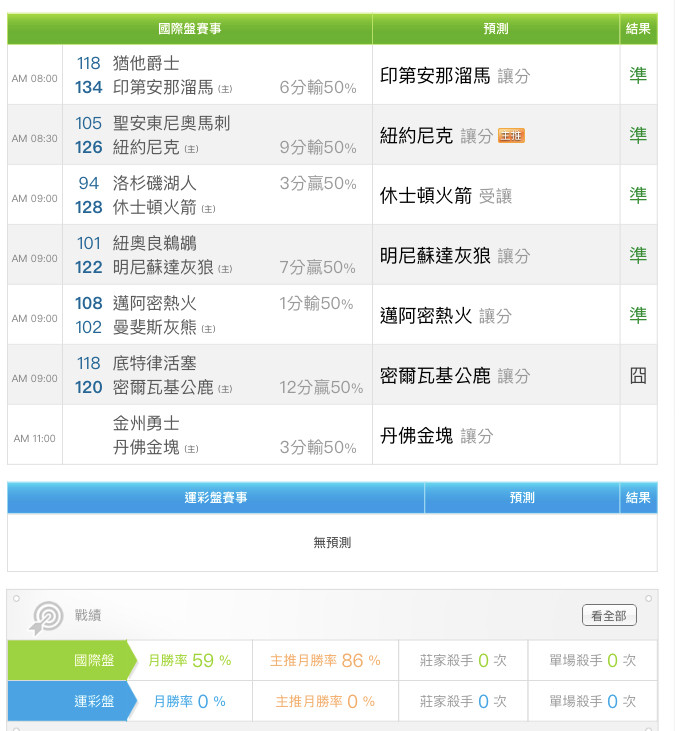Click the 準 result mark for 明尼蘇達灰狼 prediction
Image resolution: width=683 pixels, height=731 pixels.
[x=638, y=255]
